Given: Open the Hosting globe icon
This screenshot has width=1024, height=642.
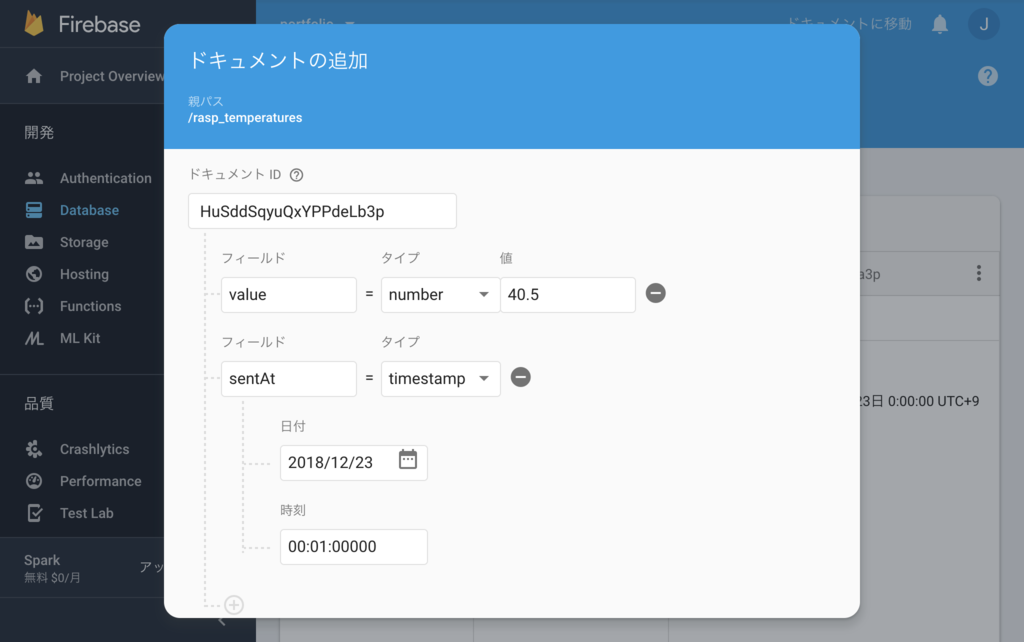Looking at the screenshot, I should tap(34, 274).
